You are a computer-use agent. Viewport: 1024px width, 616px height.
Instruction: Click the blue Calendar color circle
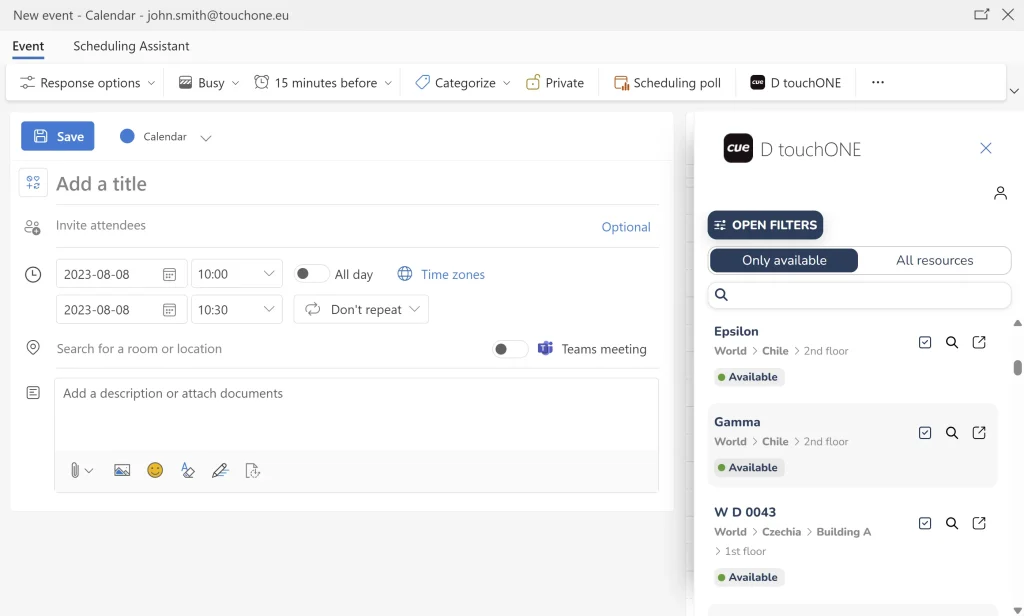[x=127, y=137]
